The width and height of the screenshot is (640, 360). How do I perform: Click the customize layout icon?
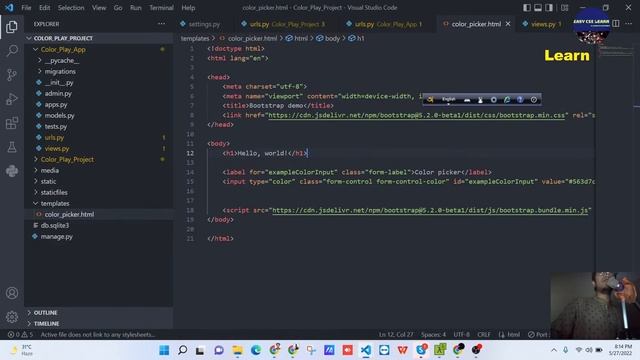click(564, 7)
